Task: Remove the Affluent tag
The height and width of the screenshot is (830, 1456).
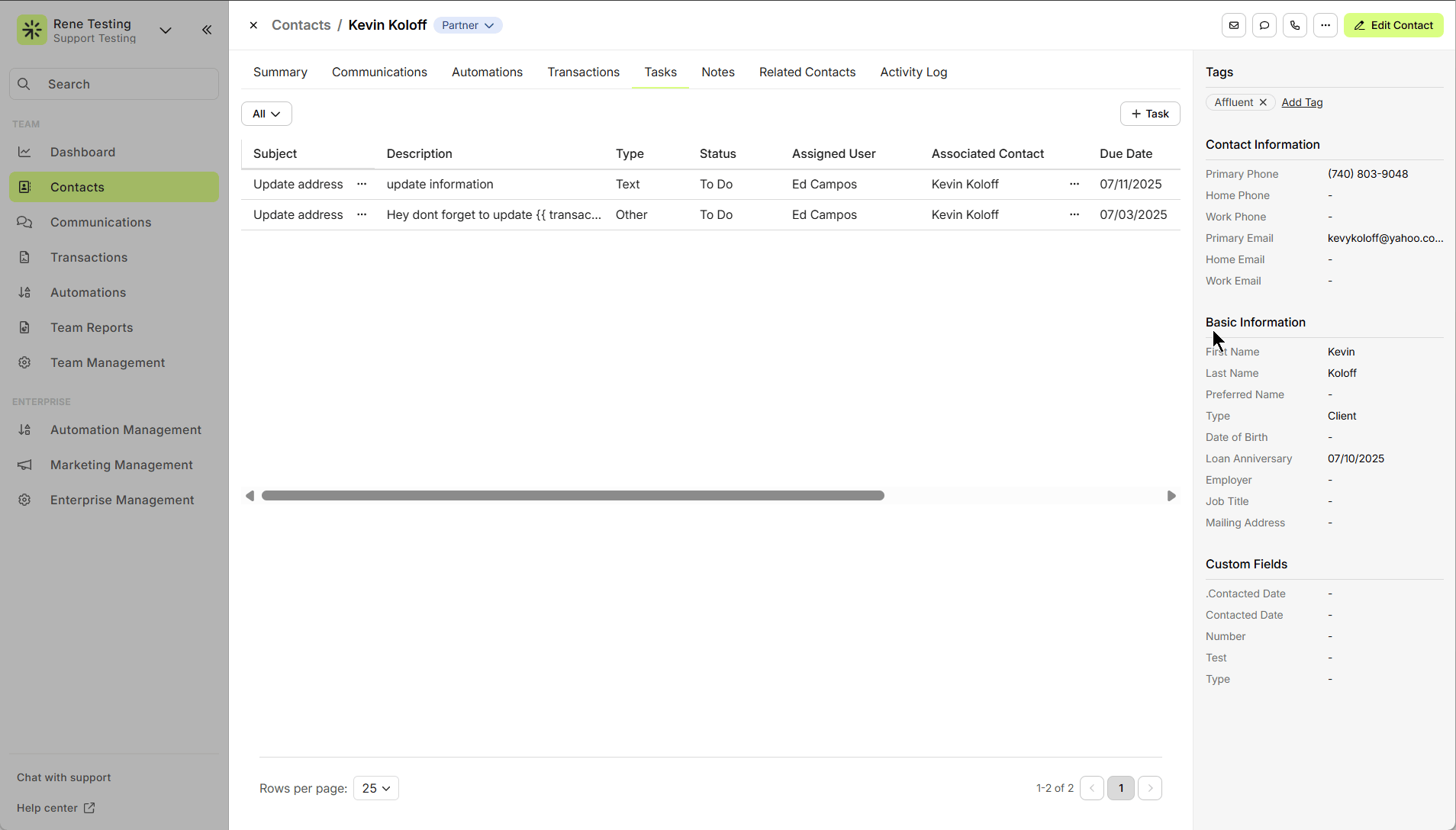Action: pos(1263,102)
